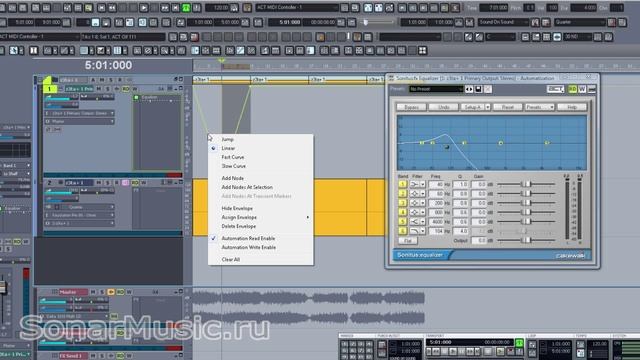640x360 pixels.
Task: Toggle the Equalizer effect enable box in track 1 FX bin
Action: click(136, 98)
